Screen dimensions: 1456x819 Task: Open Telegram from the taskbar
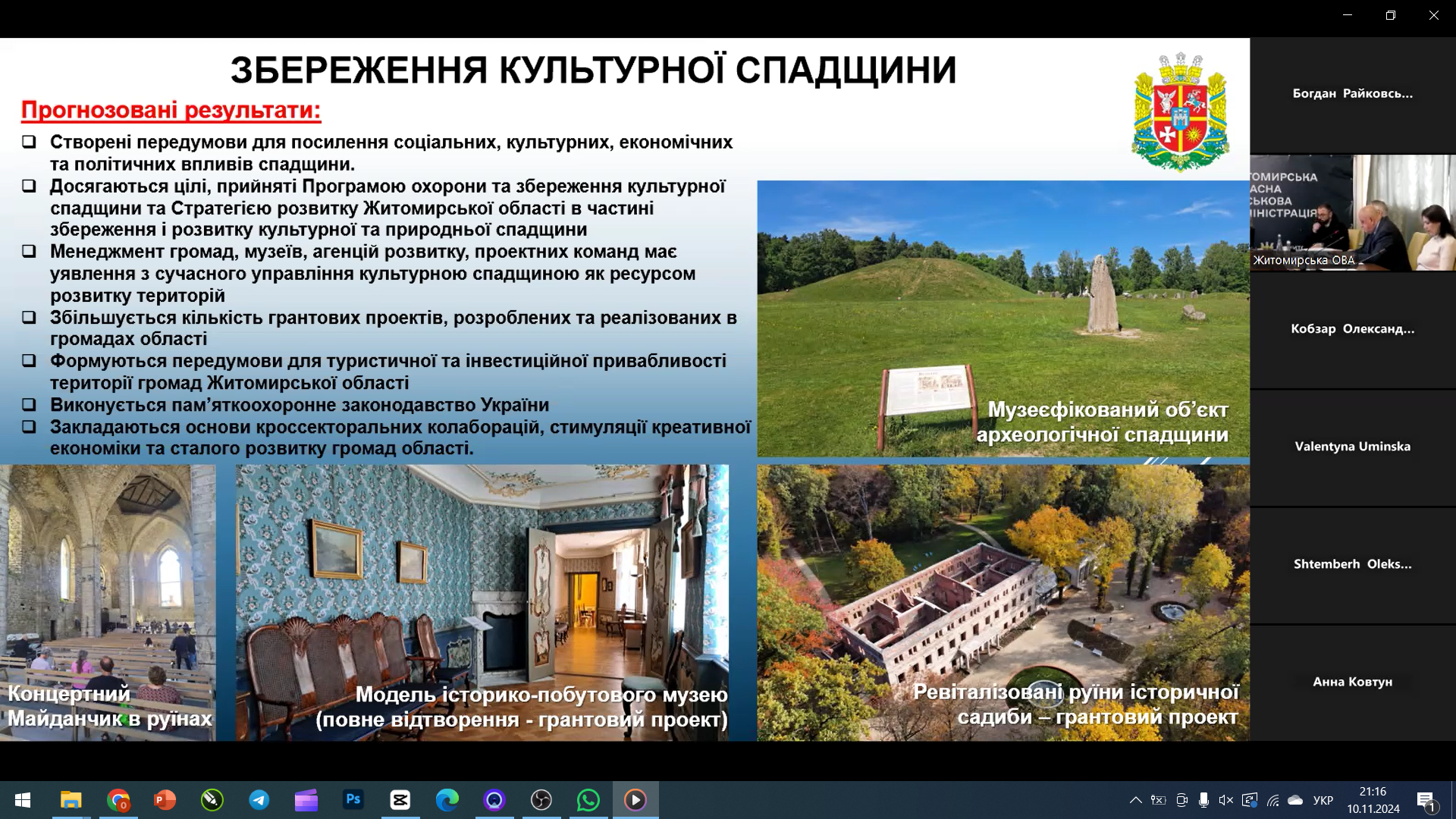point(259,800)
